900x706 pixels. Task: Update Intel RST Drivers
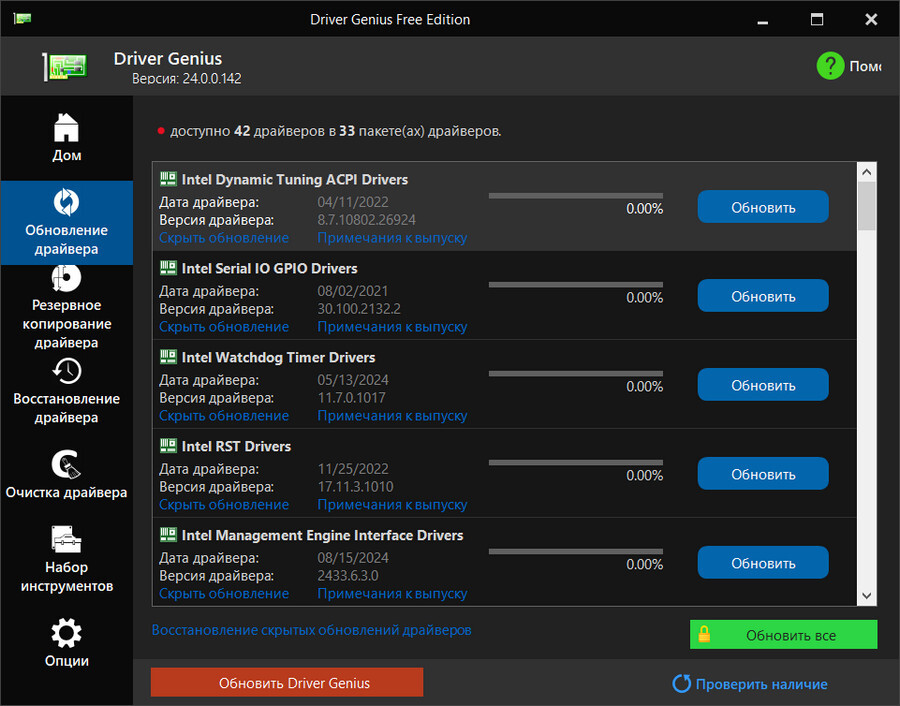(763, 474)
